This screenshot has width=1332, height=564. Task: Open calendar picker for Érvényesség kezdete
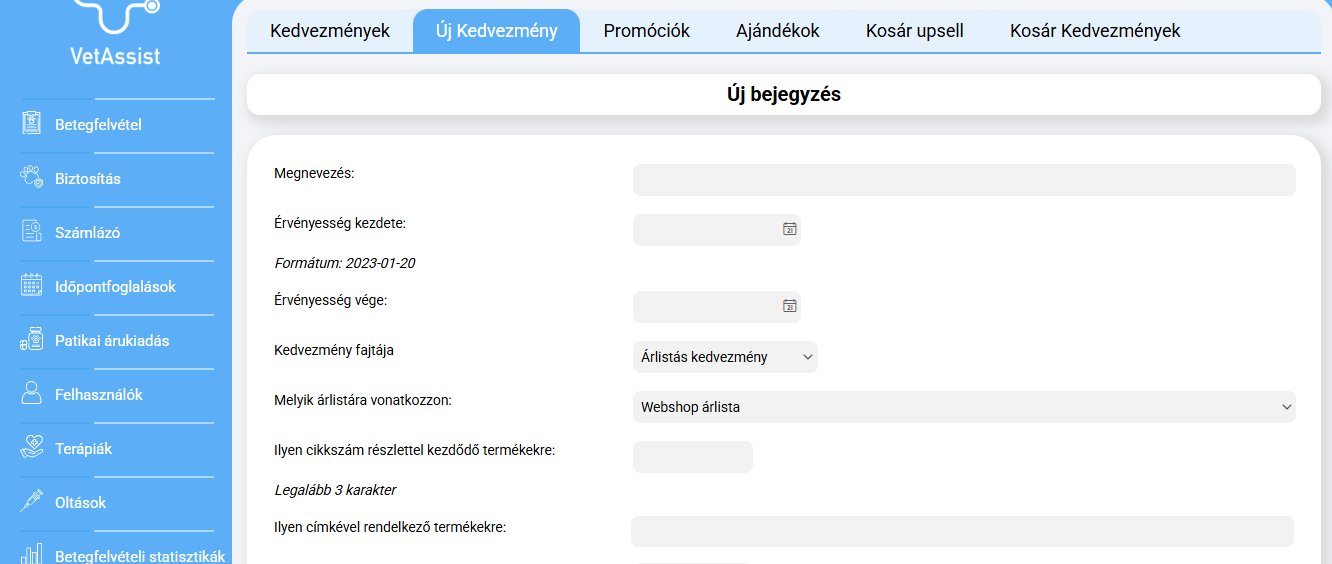pyautogui.click(x=789, y=229)
